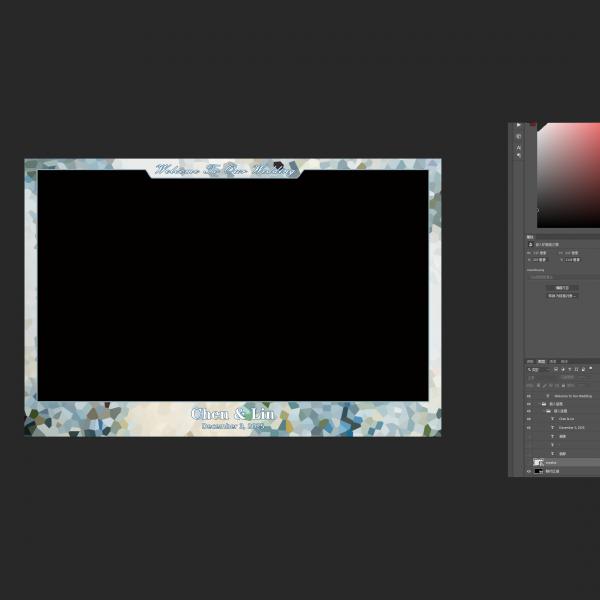Click the width input field in Properties

(x=540, y=253)
